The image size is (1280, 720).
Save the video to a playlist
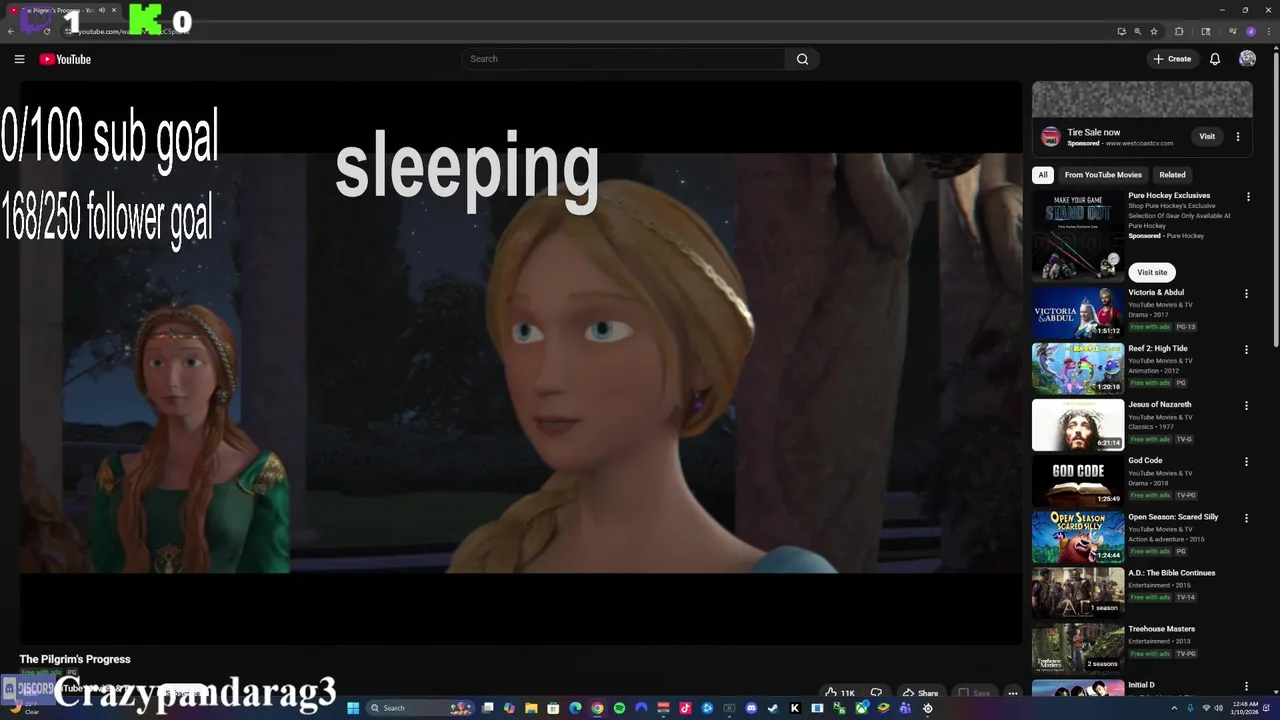pos(974,692)
